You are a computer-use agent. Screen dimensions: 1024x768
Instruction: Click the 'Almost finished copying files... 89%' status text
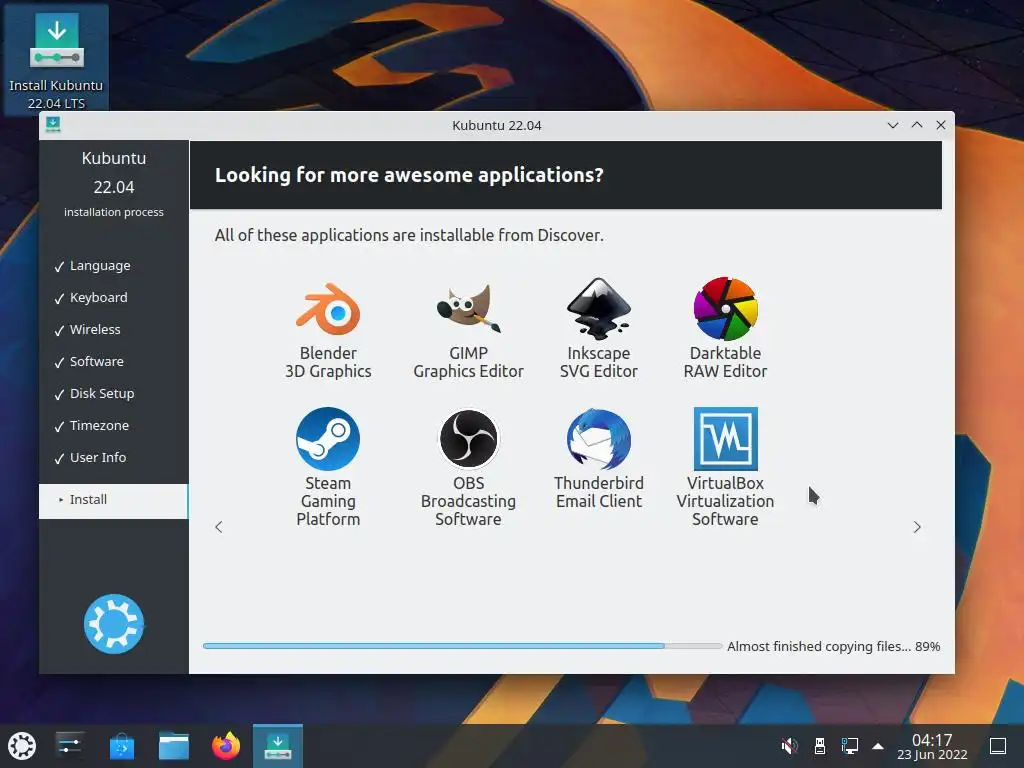(x=833, y=647)
